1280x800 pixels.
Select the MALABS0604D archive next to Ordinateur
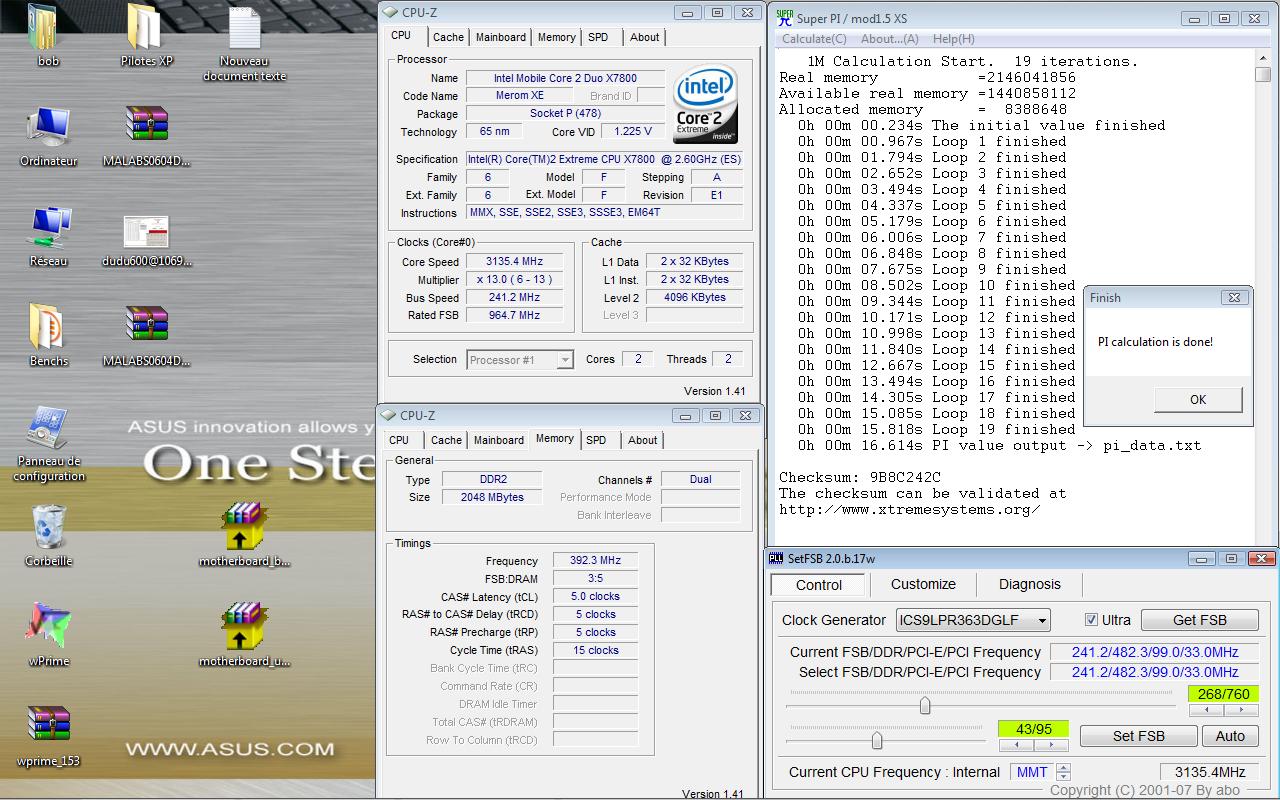point(146,124)
